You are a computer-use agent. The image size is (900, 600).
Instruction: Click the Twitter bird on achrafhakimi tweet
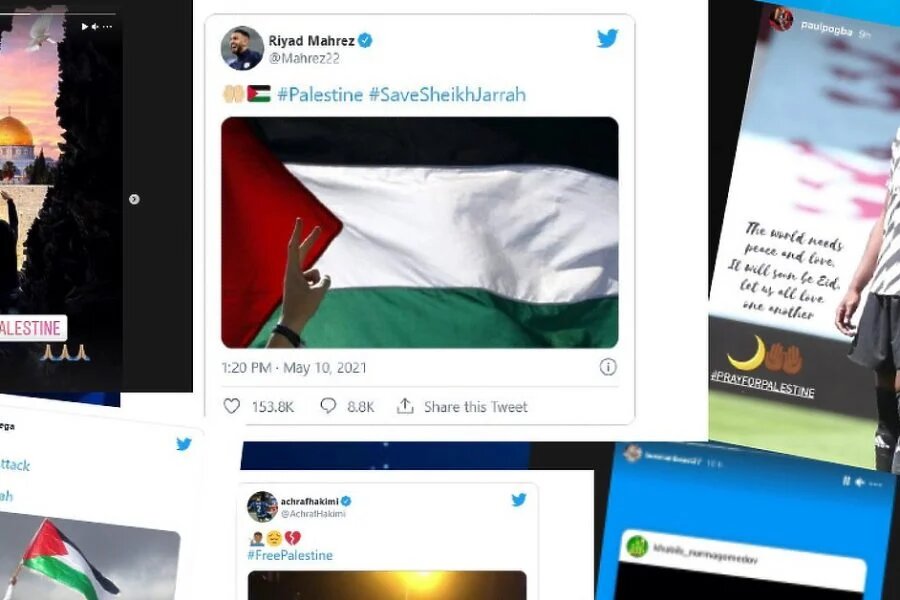519,500
